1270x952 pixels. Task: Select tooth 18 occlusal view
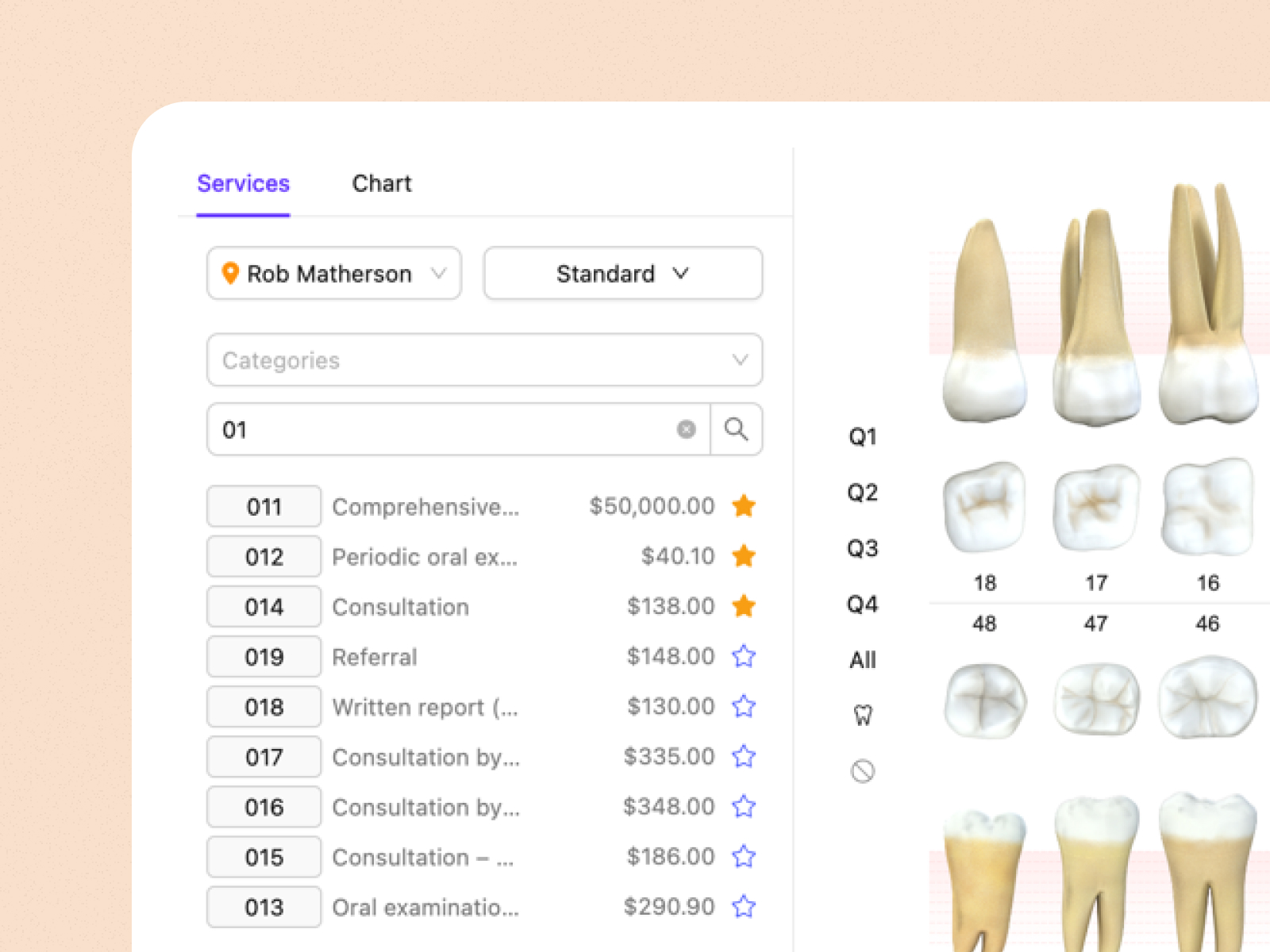pyautogui.click(x=983, y=508)
